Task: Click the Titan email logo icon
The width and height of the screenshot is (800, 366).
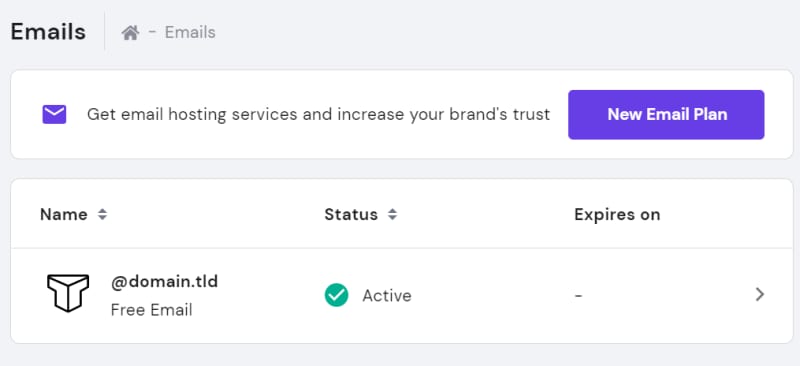Action: pos(68,293)
